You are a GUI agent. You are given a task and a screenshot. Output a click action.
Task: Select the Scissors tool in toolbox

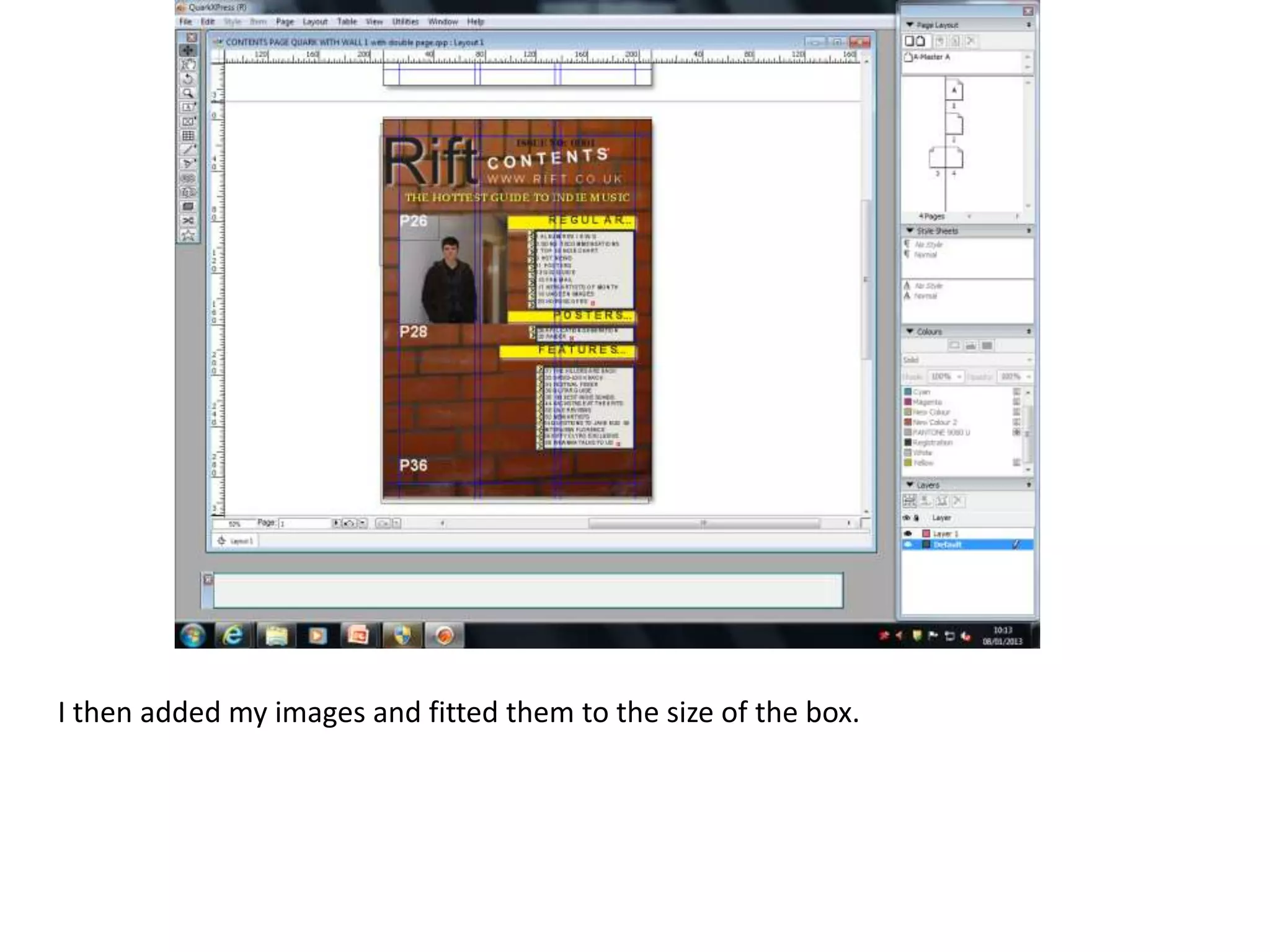coord(188,221)
